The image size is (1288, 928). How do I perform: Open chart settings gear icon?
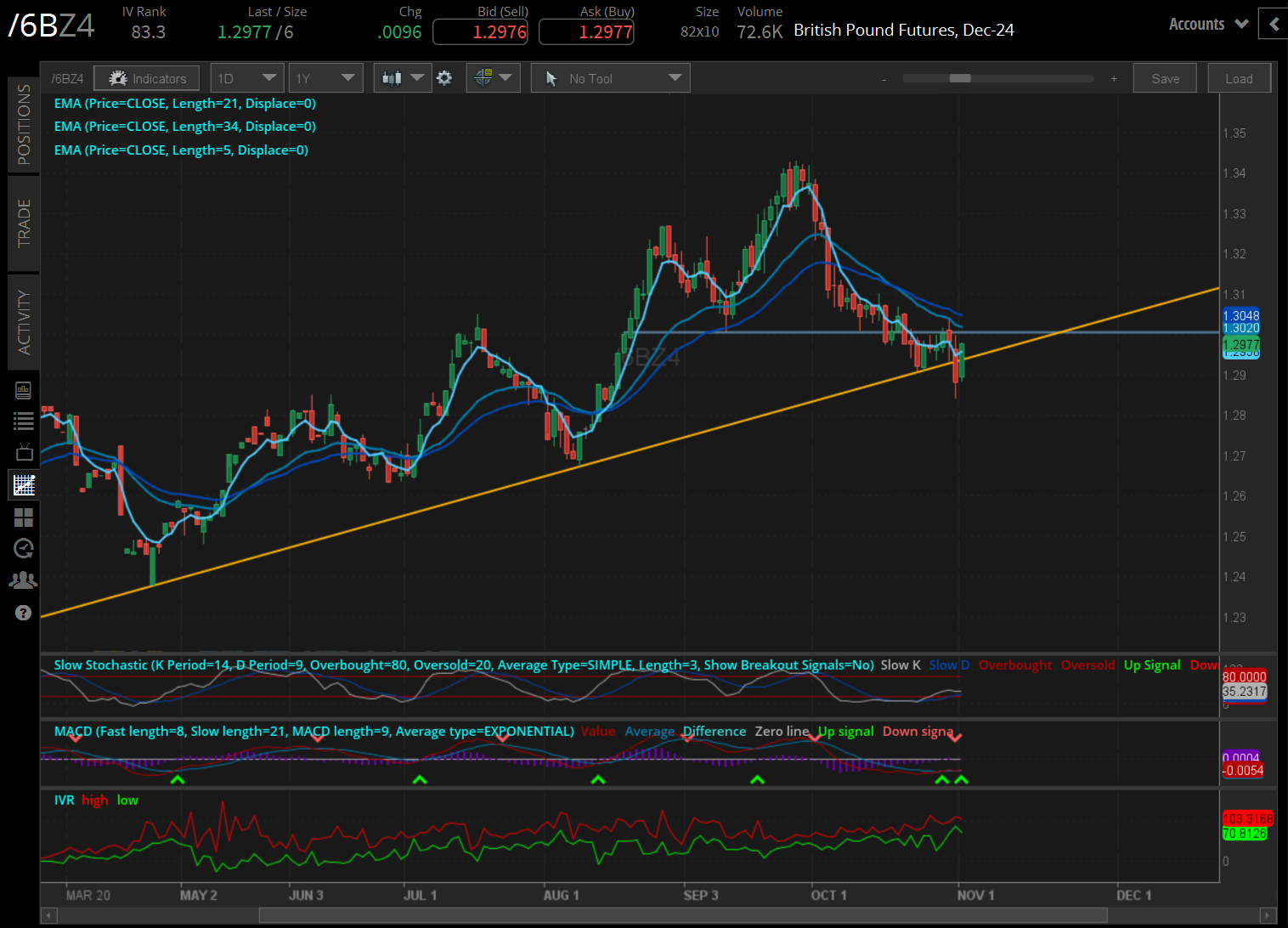(x=444, y=78)
